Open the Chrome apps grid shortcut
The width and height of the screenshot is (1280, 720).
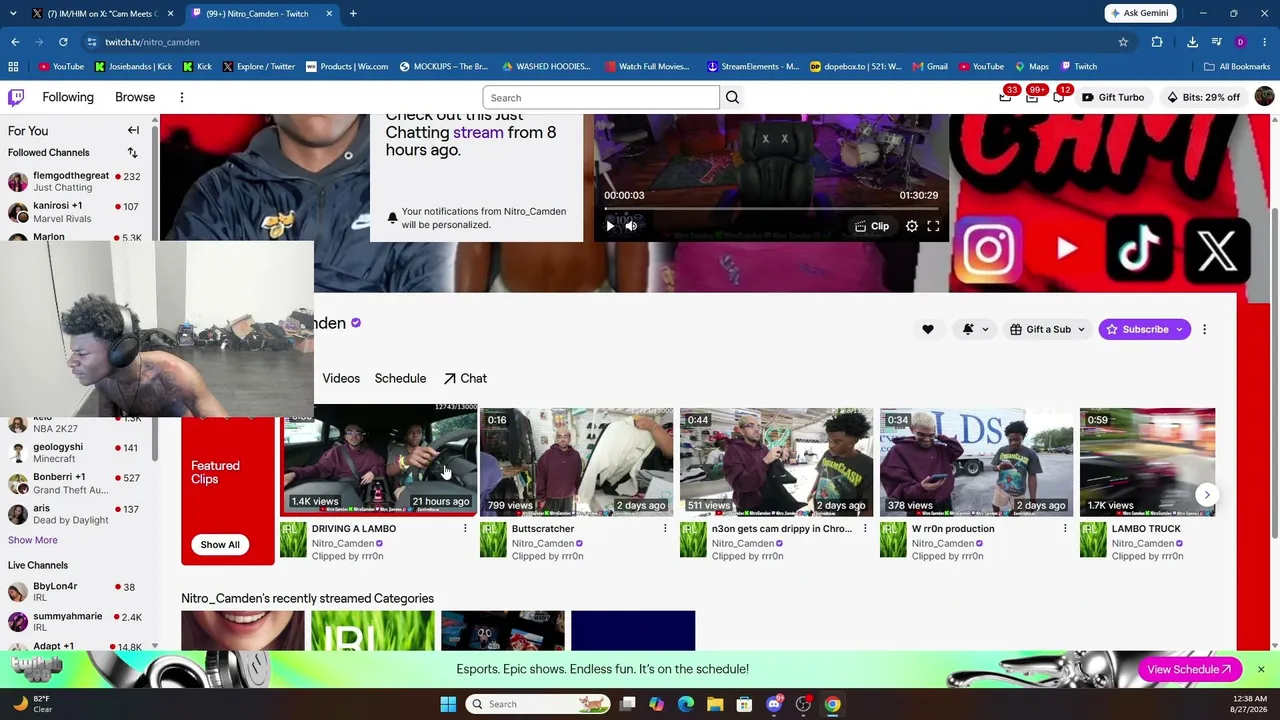13,67
